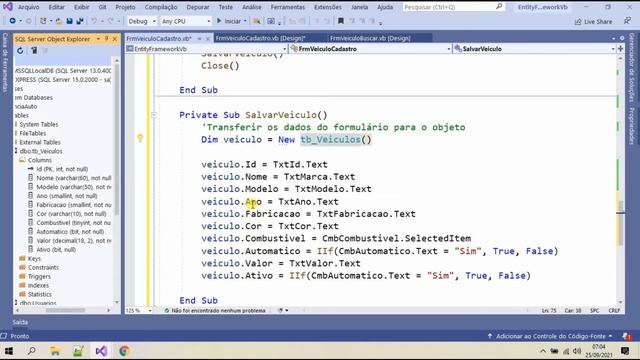Click the volume icon in the system tray

coord(577,351)
